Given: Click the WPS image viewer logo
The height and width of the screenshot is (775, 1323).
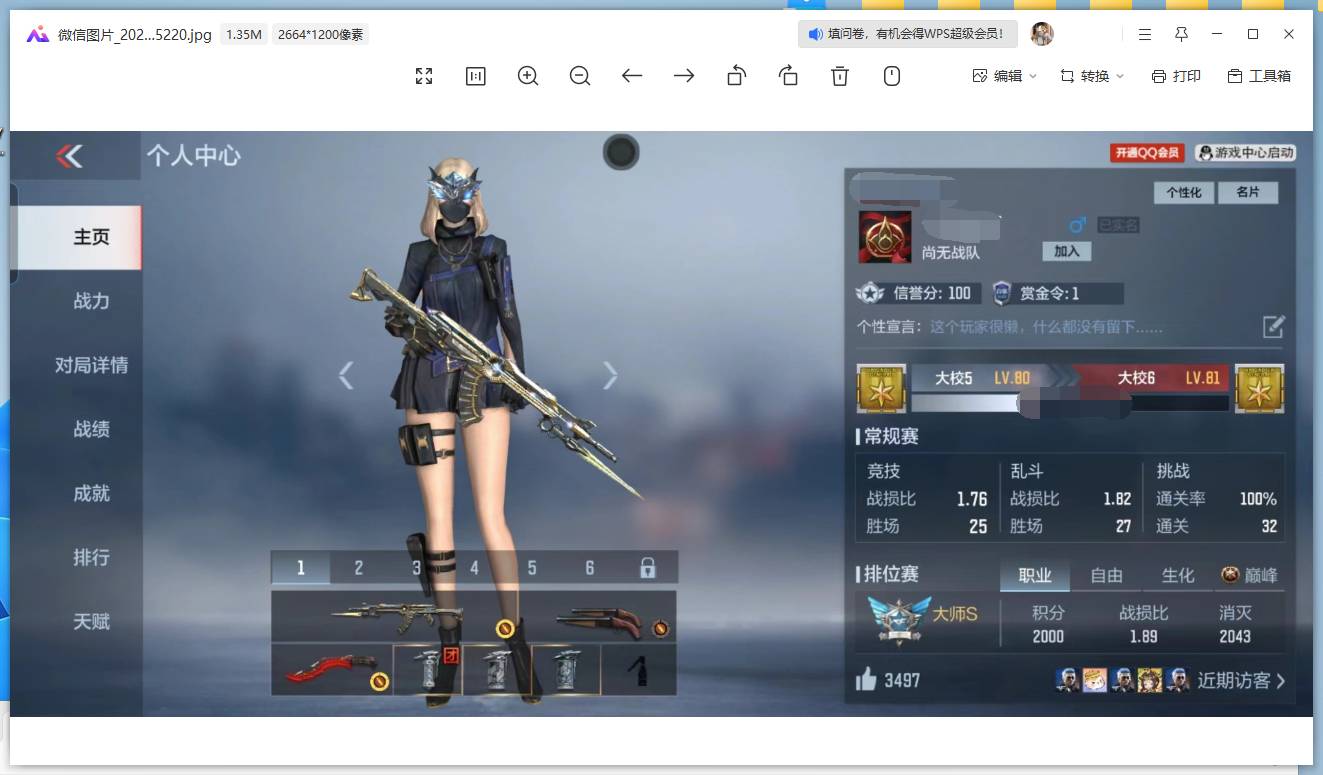Looking at the screenshot, I should pos(38,34).
